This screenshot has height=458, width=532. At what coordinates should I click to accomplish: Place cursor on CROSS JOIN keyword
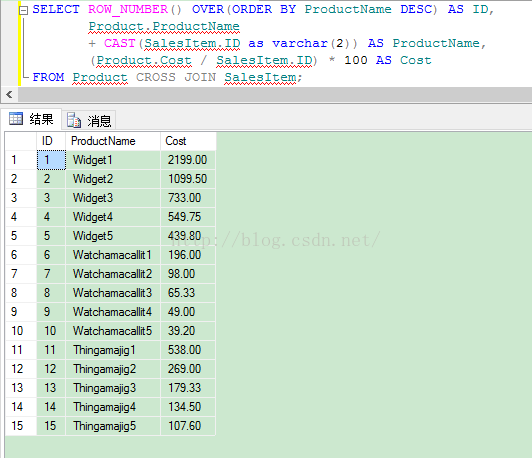click(176, 77)
